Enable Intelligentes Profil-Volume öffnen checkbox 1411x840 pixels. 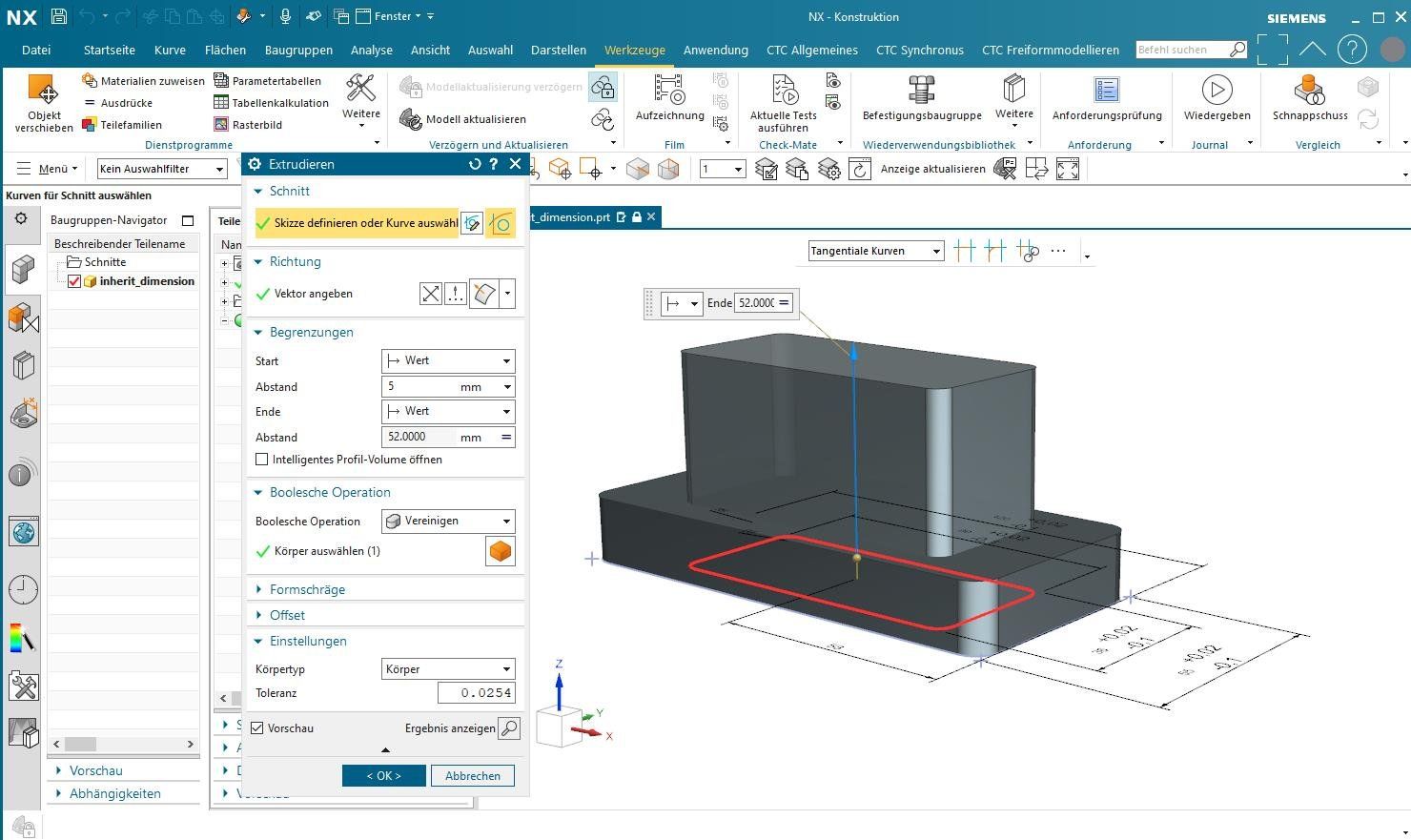click(x=262, y=460)
